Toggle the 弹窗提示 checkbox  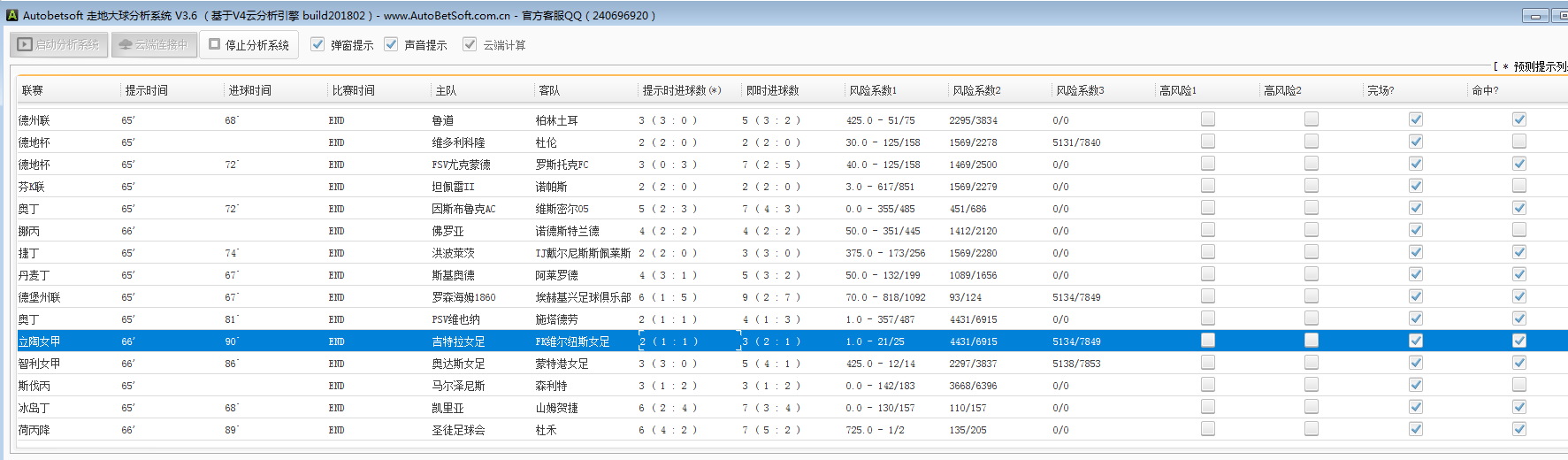(x=317, y=44)
